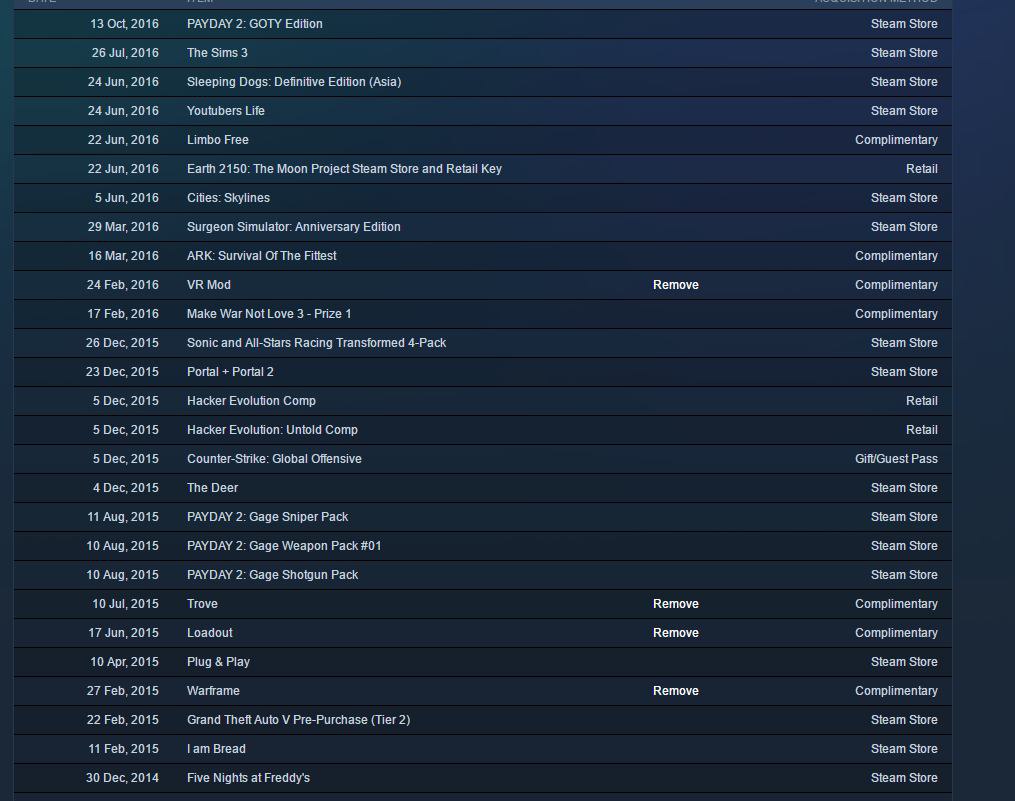Click the date '29 Mar, 2016'

coord(122,227)
